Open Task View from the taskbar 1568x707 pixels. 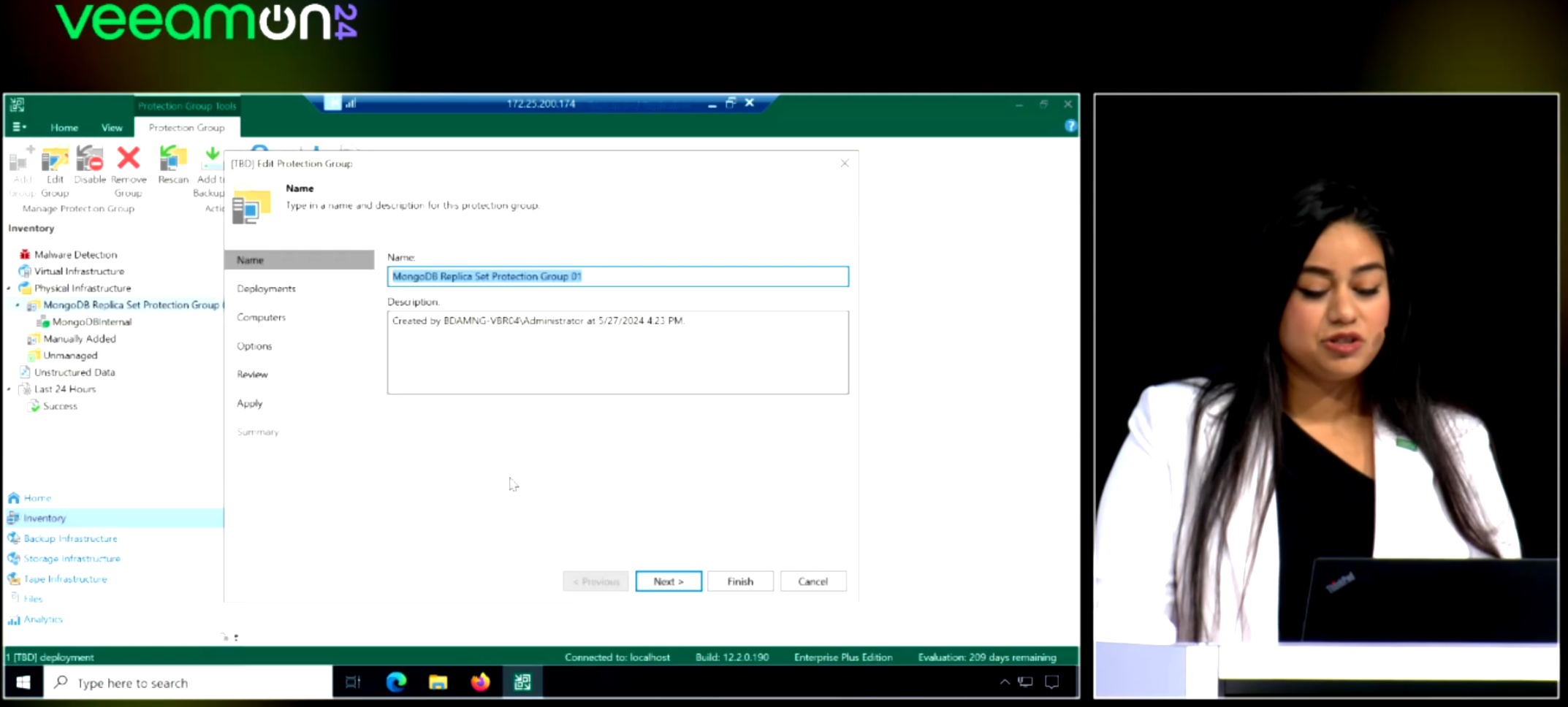353,682
